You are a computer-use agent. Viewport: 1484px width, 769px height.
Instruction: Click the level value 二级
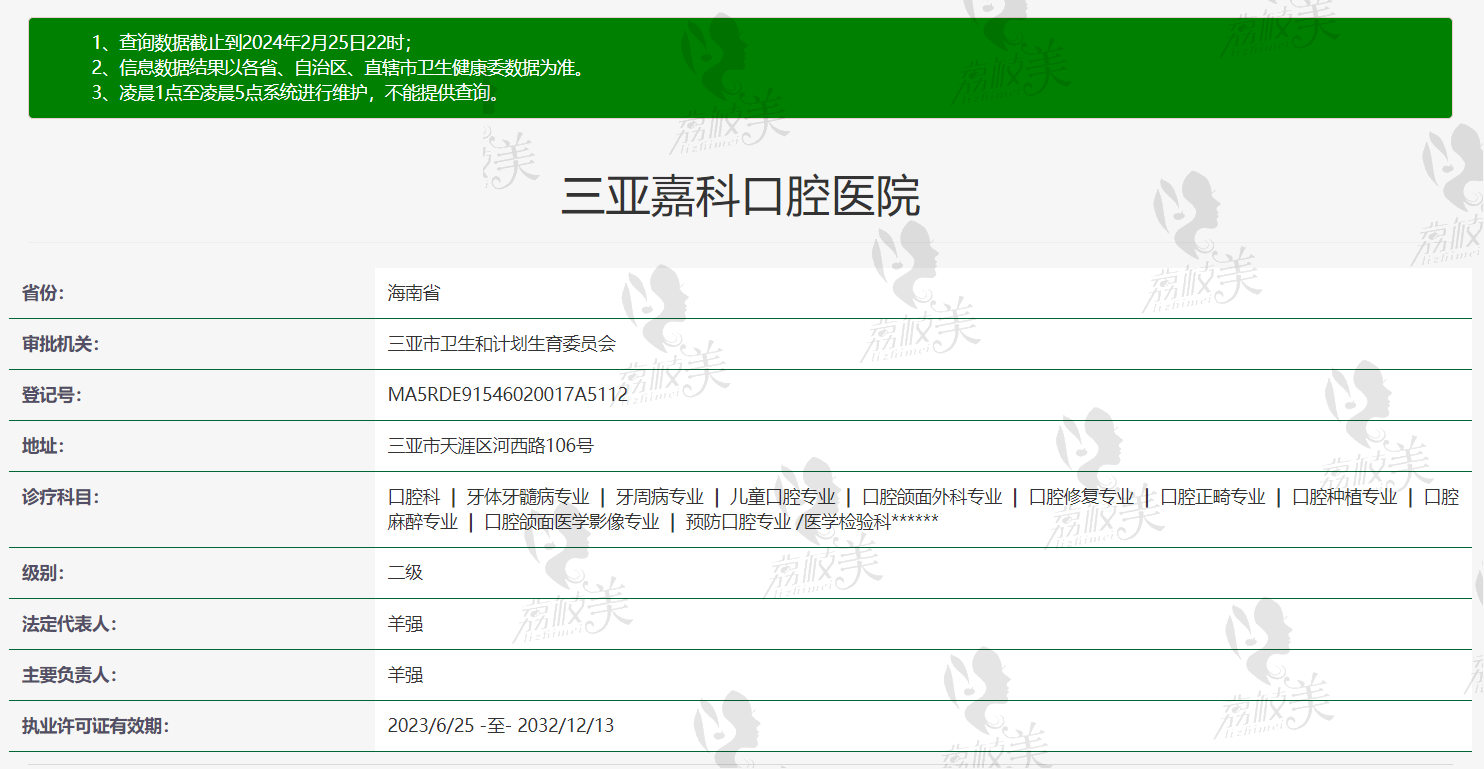[405, 573]
